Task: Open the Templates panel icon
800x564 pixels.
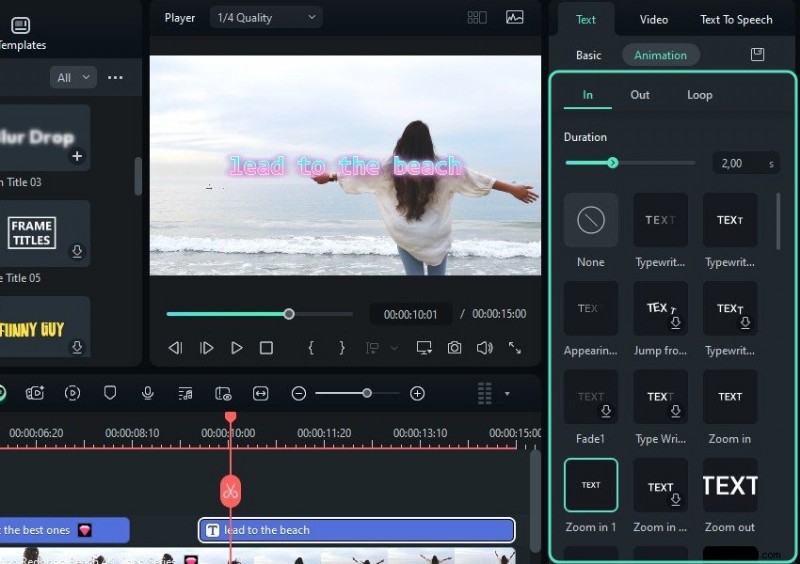Action: click(20, 25)
